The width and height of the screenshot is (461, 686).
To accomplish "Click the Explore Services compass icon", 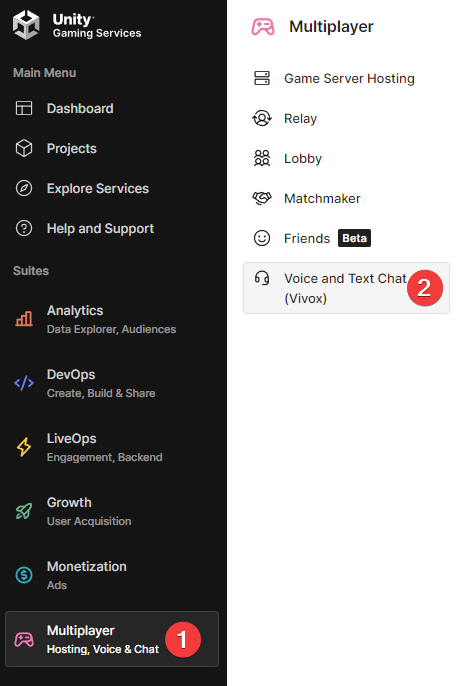I will coord(24,189).
